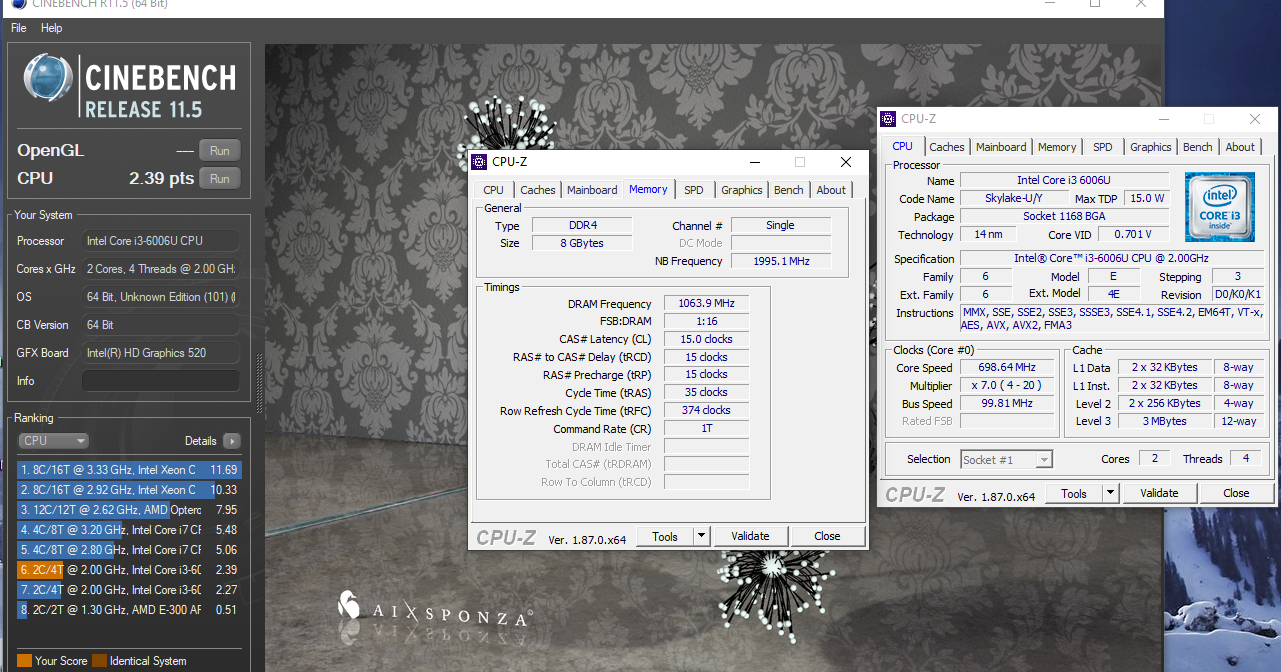1281x672 pixels.
Task: Switch to Caches tab in Memory CPU-Z window
Action: 538,190
